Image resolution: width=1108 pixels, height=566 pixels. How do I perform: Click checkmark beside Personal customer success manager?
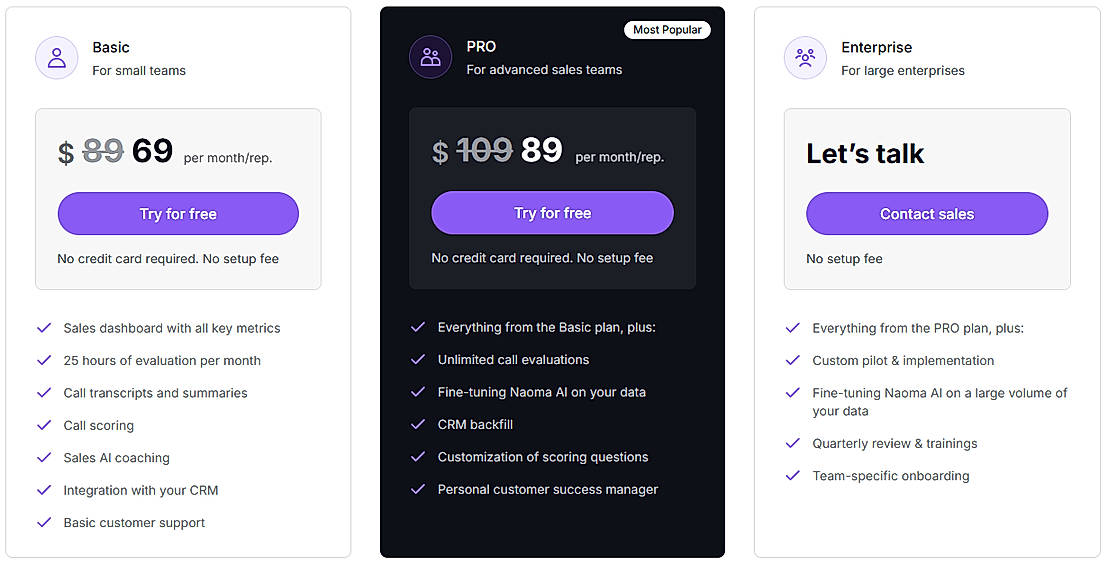418,489
